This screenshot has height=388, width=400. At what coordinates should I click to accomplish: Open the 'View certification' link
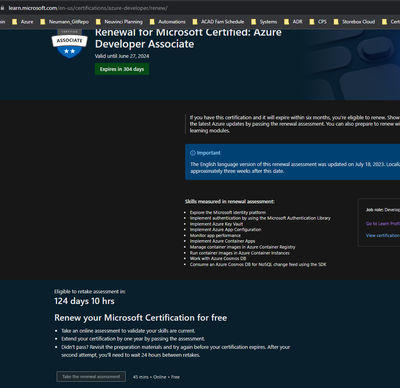click(383, 235)
